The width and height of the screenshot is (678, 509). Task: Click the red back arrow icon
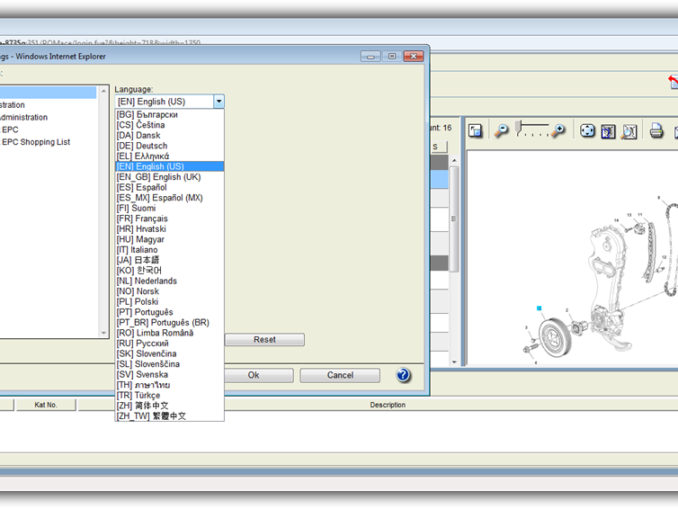tap(673, 82)
